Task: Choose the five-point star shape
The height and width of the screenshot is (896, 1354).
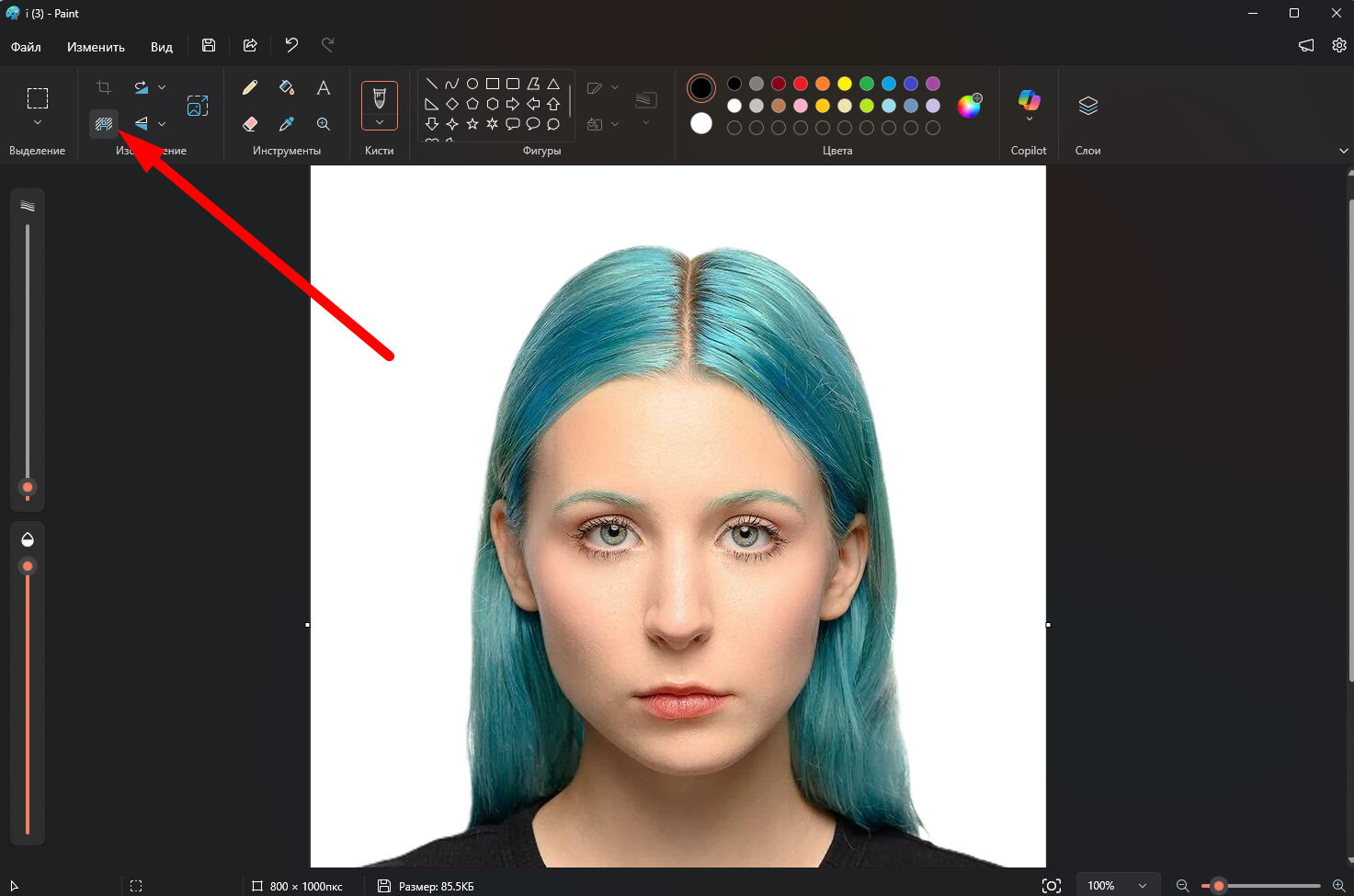Action: [472, 123]
